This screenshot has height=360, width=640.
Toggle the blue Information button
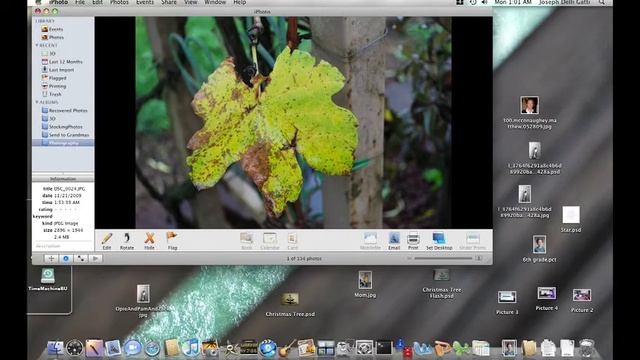[66, 258]
